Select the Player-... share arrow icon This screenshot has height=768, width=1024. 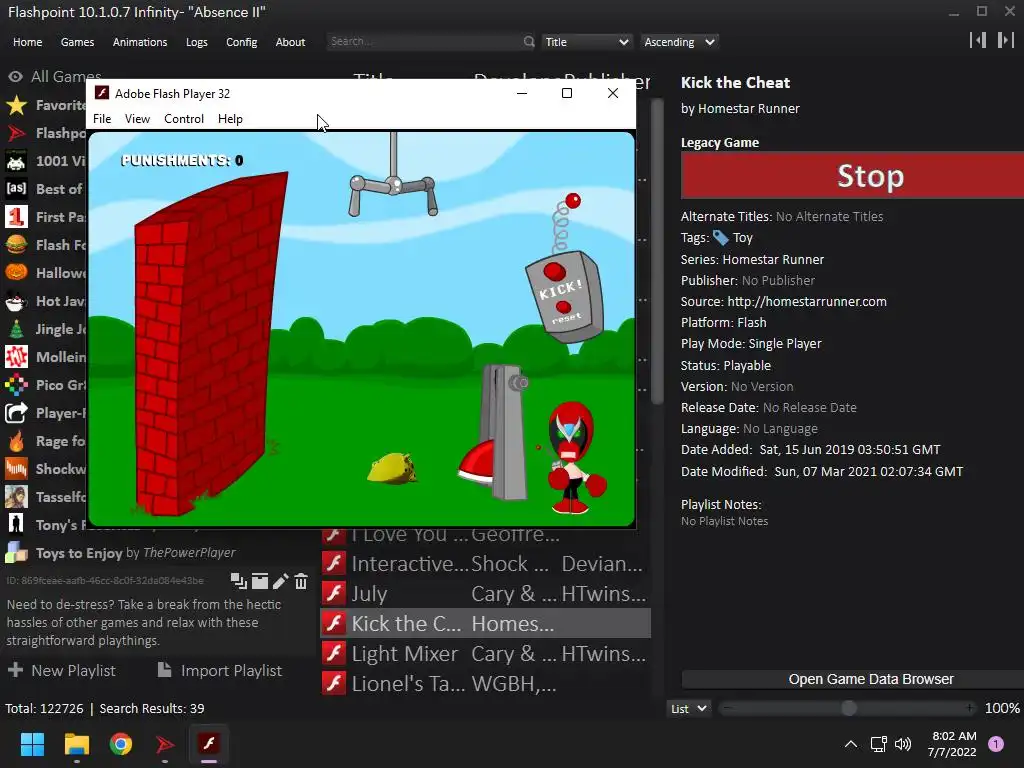click(16, 413)
